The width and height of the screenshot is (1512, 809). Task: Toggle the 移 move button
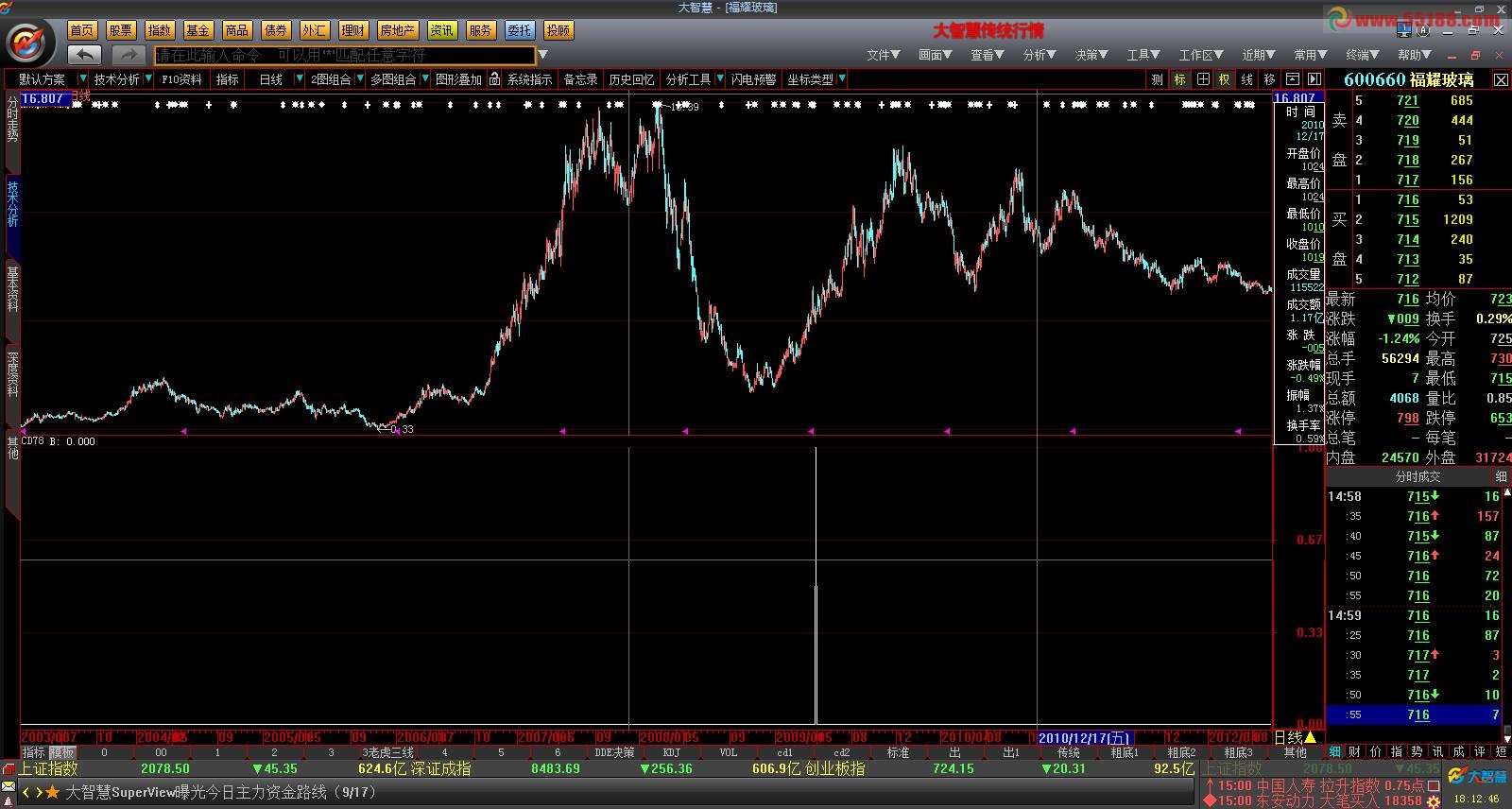pyautogui.click(x=1270, y=79)
